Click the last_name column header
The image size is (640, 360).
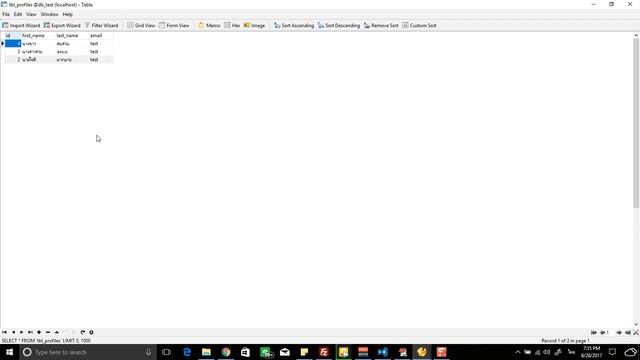coord(72,36)
